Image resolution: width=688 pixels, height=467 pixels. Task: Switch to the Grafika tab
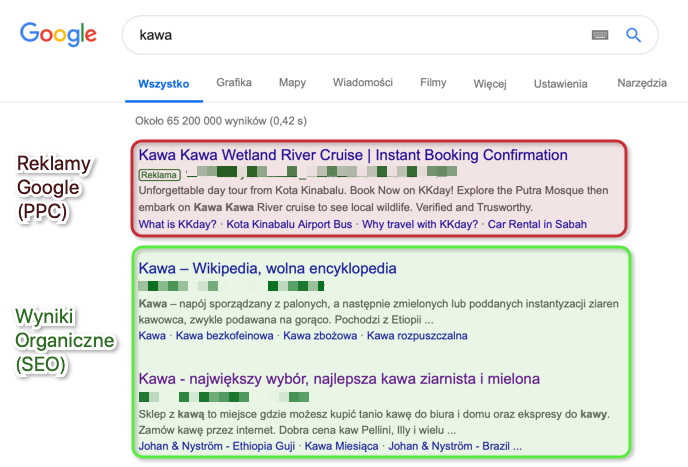point(234,83)
